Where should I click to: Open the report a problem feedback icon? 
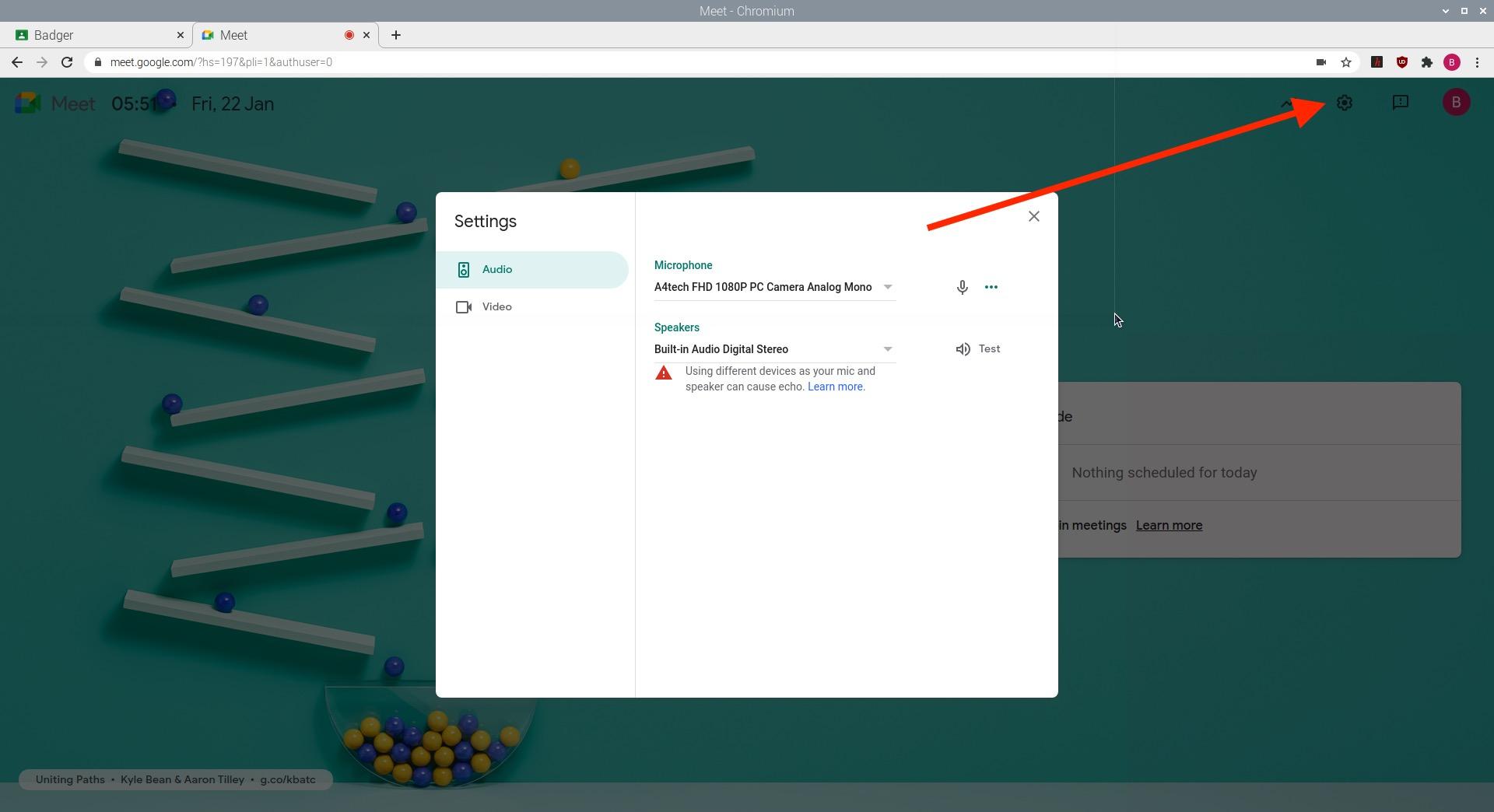click(x=1401, y=103)
